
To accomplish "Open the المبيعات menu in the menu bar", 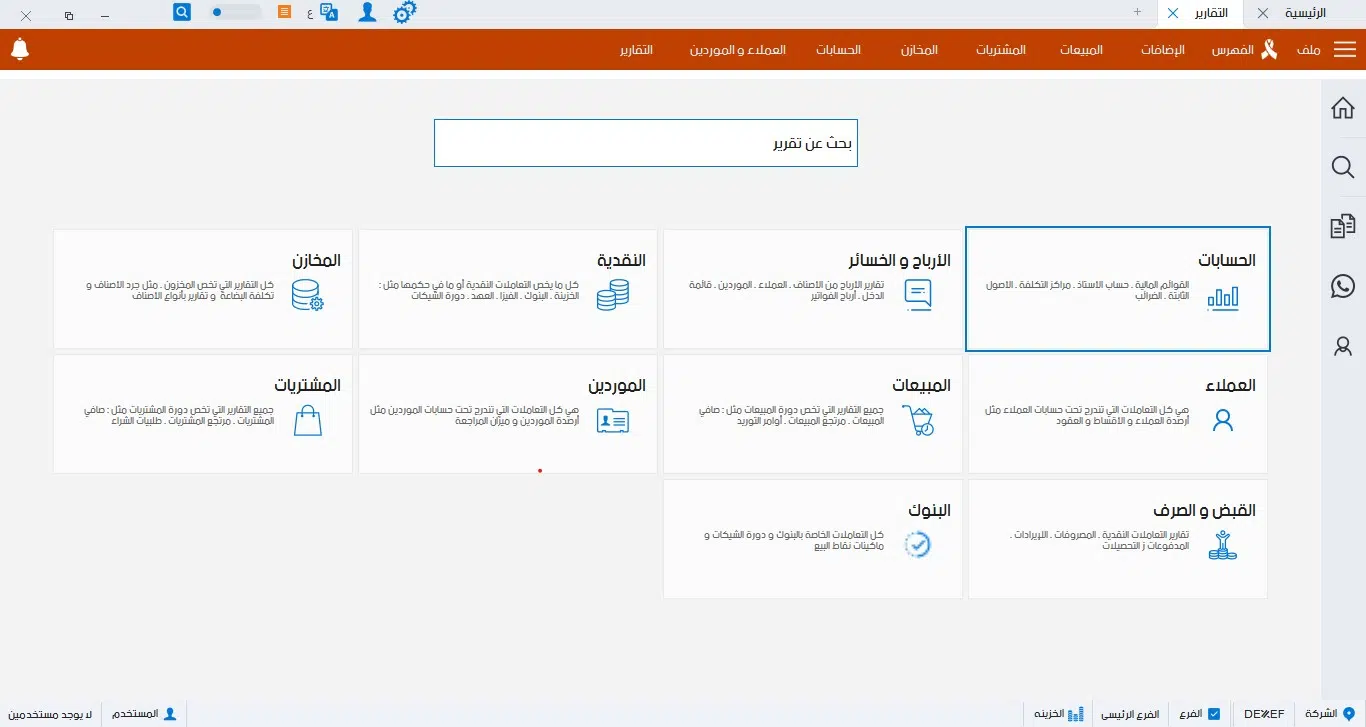I will pos(1081,49).
